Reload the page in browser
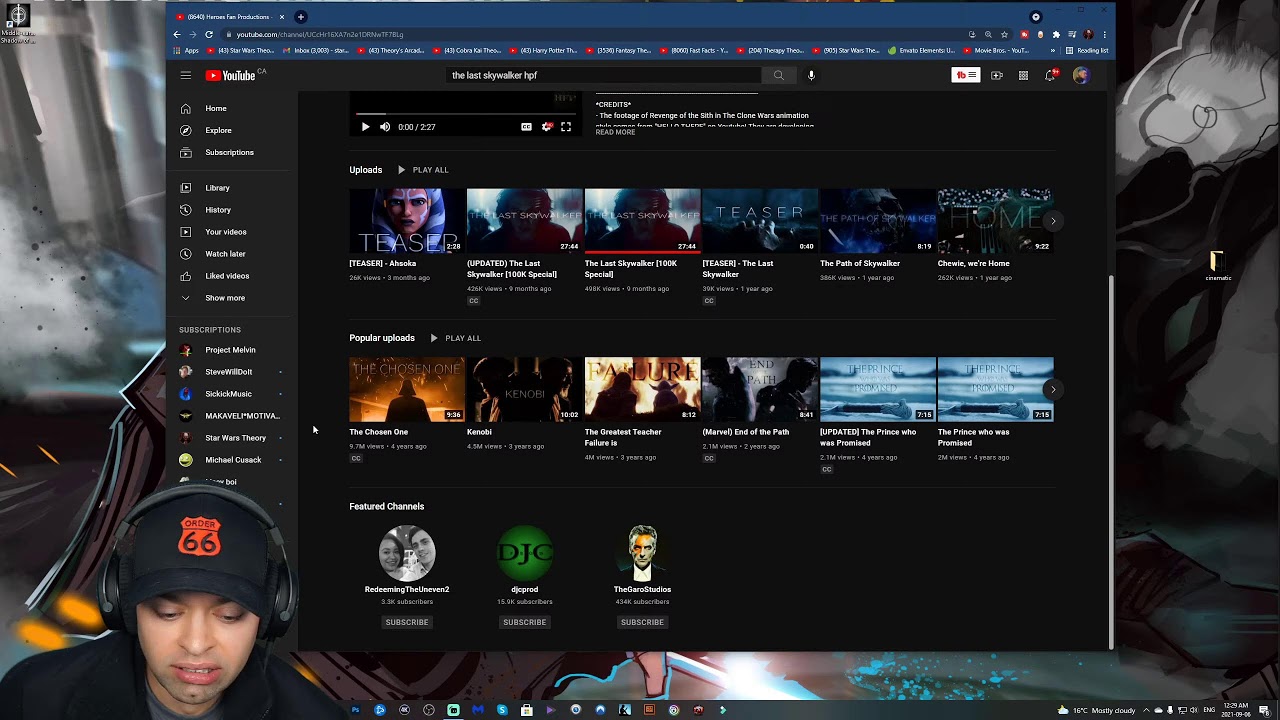Viewport: 1280px width, 720px height. coord(209,34)
